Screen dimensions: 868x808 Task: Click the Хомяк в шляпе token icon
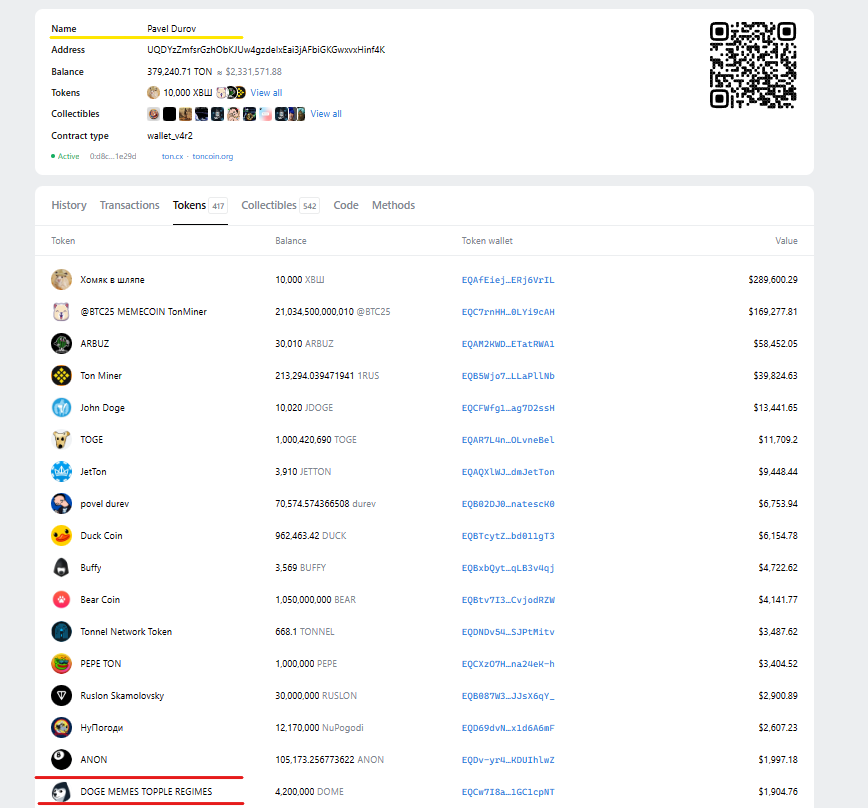point(61,279)
